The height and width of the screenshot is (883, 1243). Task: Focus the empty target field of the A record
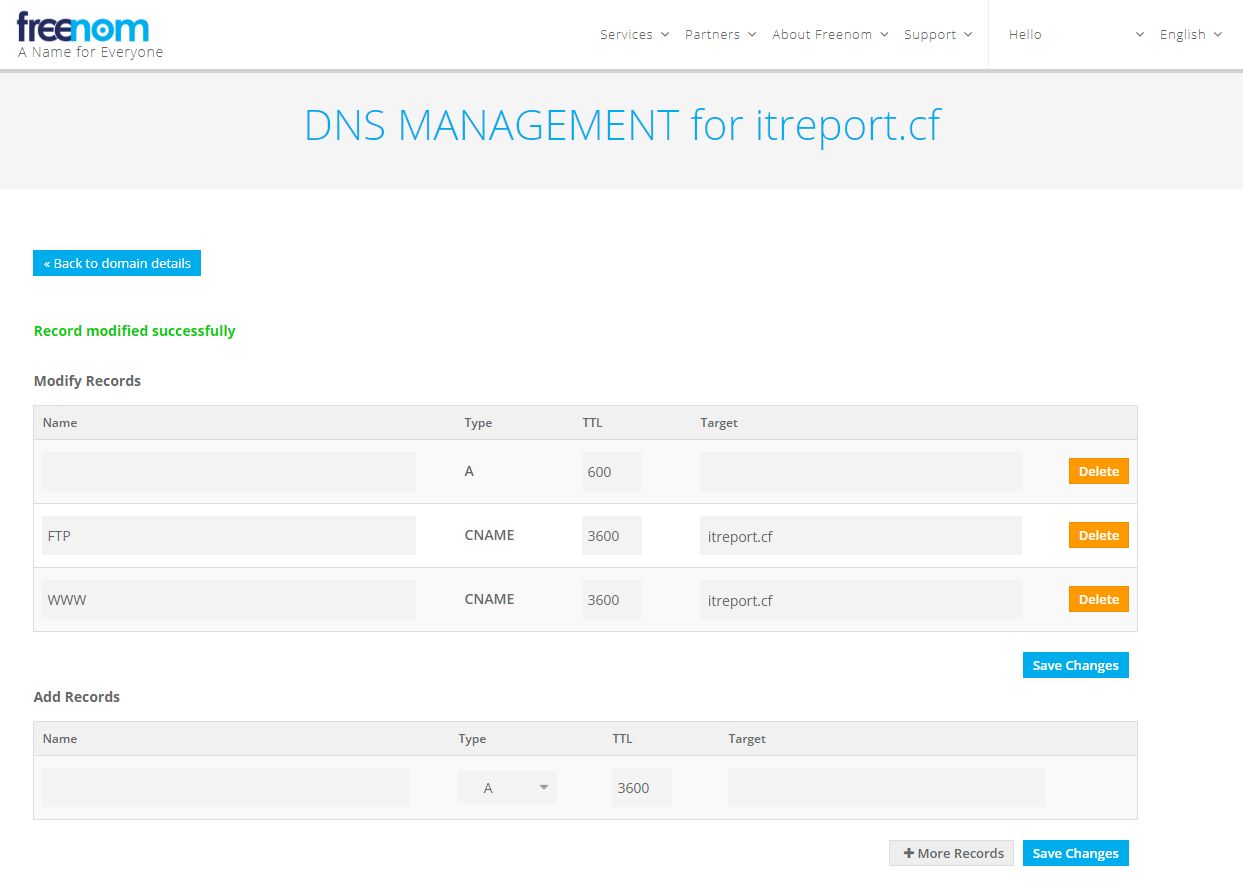861,471
